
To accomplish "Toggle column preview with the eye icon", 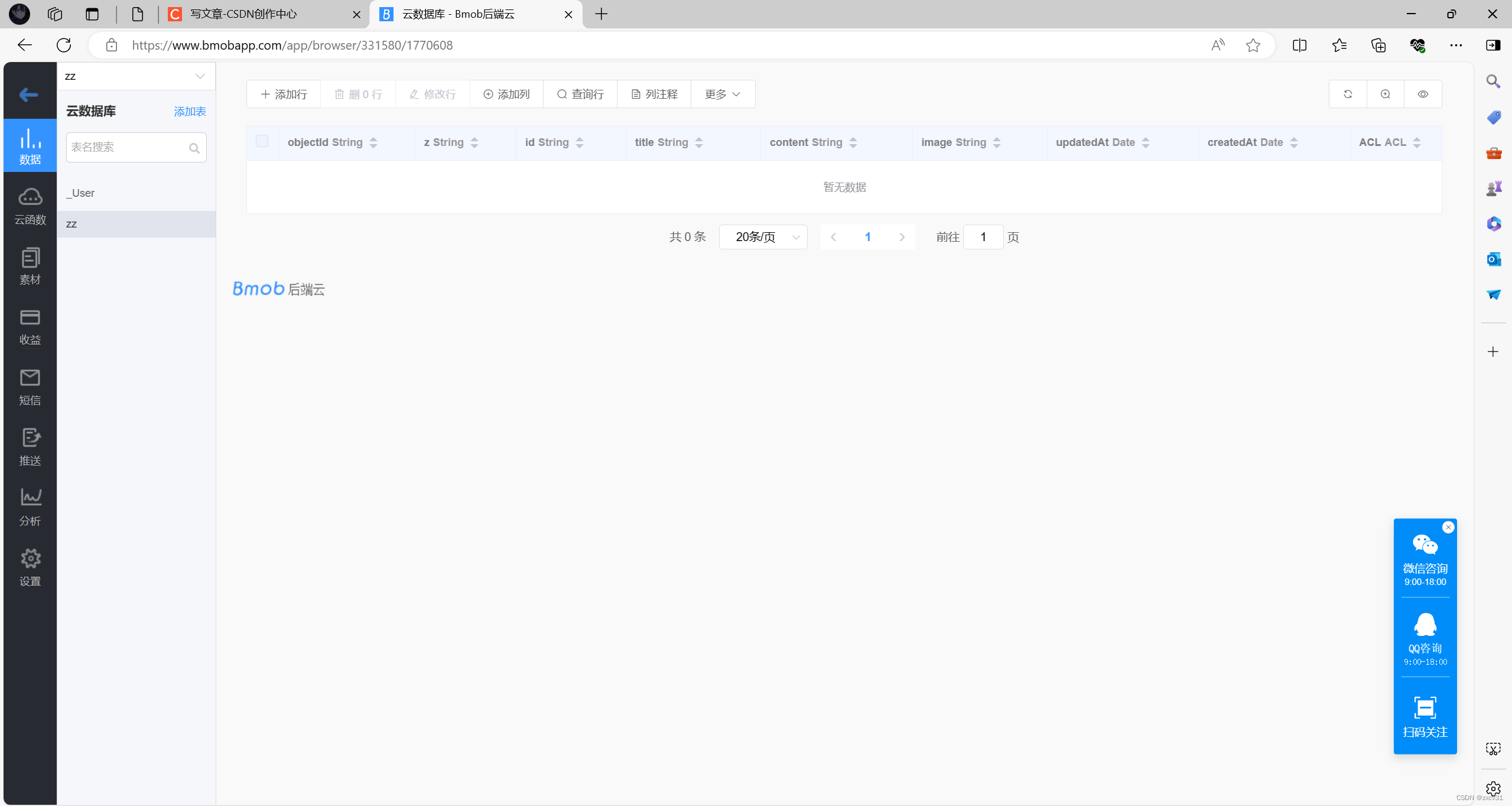I will click(1422, 93).
